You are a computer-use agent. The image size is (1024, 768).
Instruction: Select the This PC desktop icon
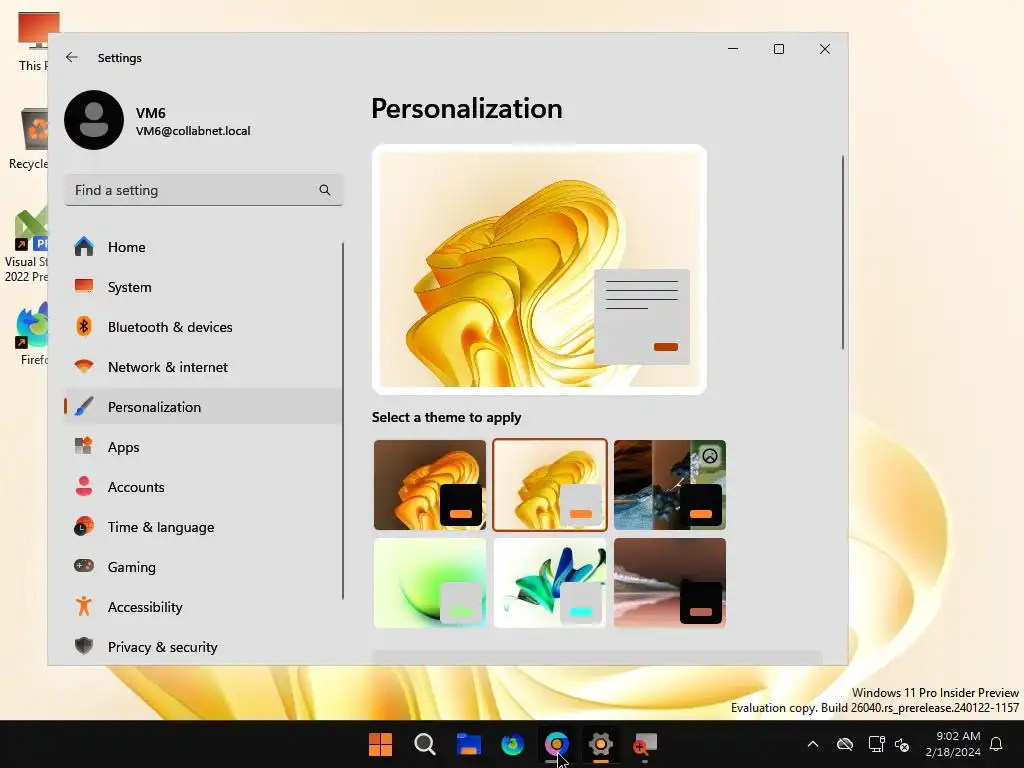(x=34, y=40)
